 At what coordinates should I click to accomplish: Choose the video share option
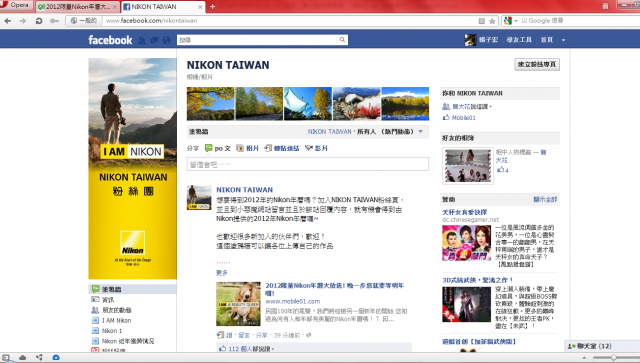pyautogui.click(x=316, y=148)
